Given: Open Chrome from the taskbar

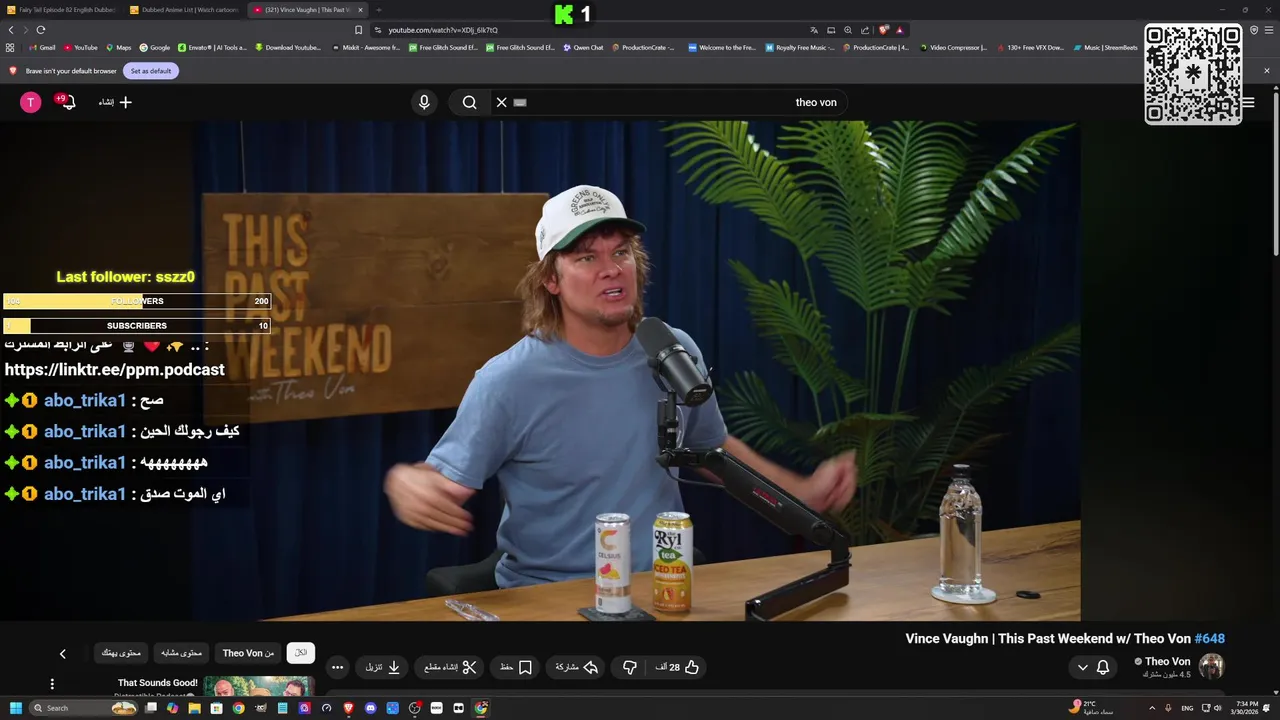Looking at the screenshot, I should pyautogui.click(x=238, y=708).
